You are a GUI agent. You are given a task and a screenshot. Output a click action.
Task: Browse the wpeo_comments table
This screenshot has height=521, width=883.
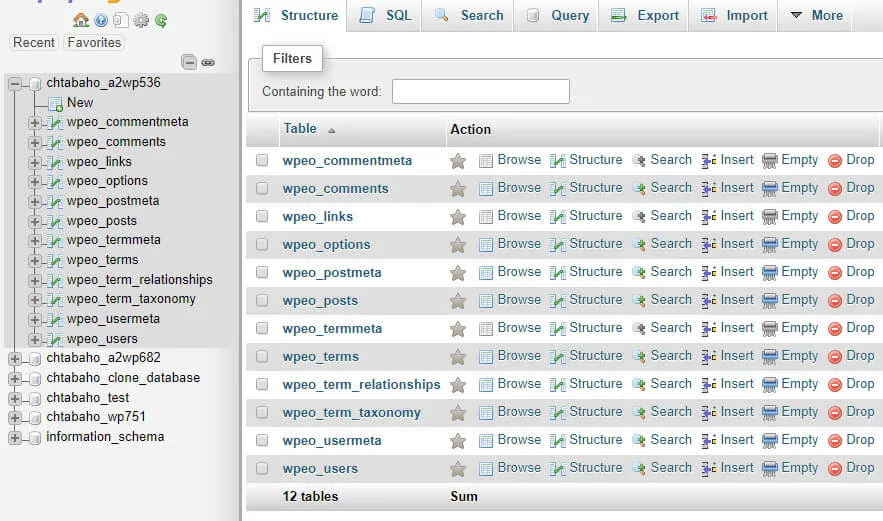click(510, 188)
